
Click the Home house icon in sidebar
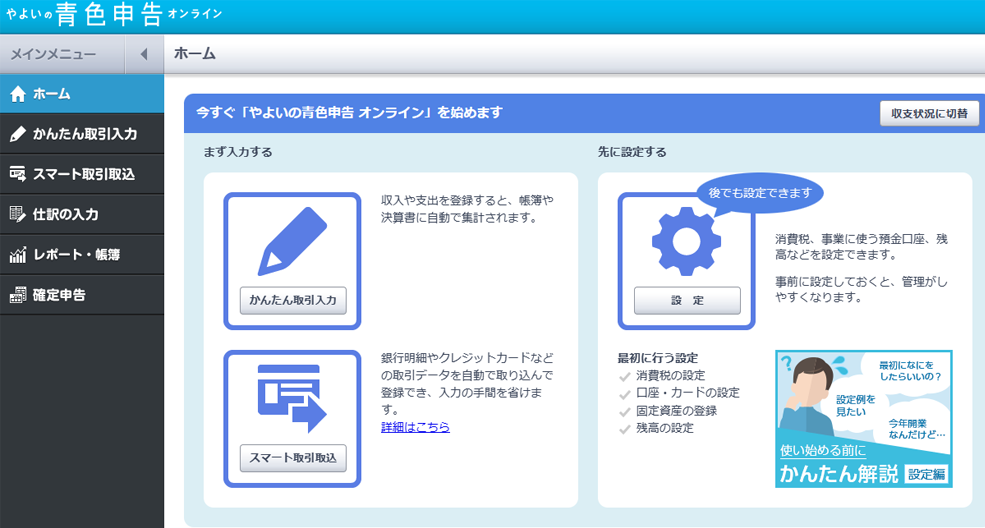(18, 94)
